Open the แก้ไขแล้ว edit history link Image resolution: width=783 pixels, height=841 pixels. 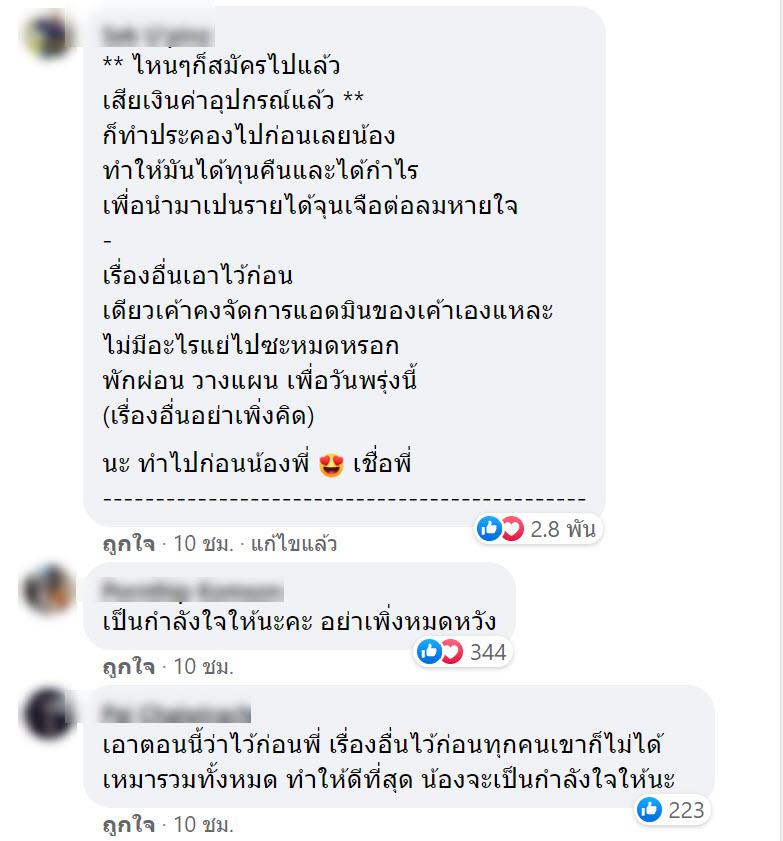click(x=294, y=544)
